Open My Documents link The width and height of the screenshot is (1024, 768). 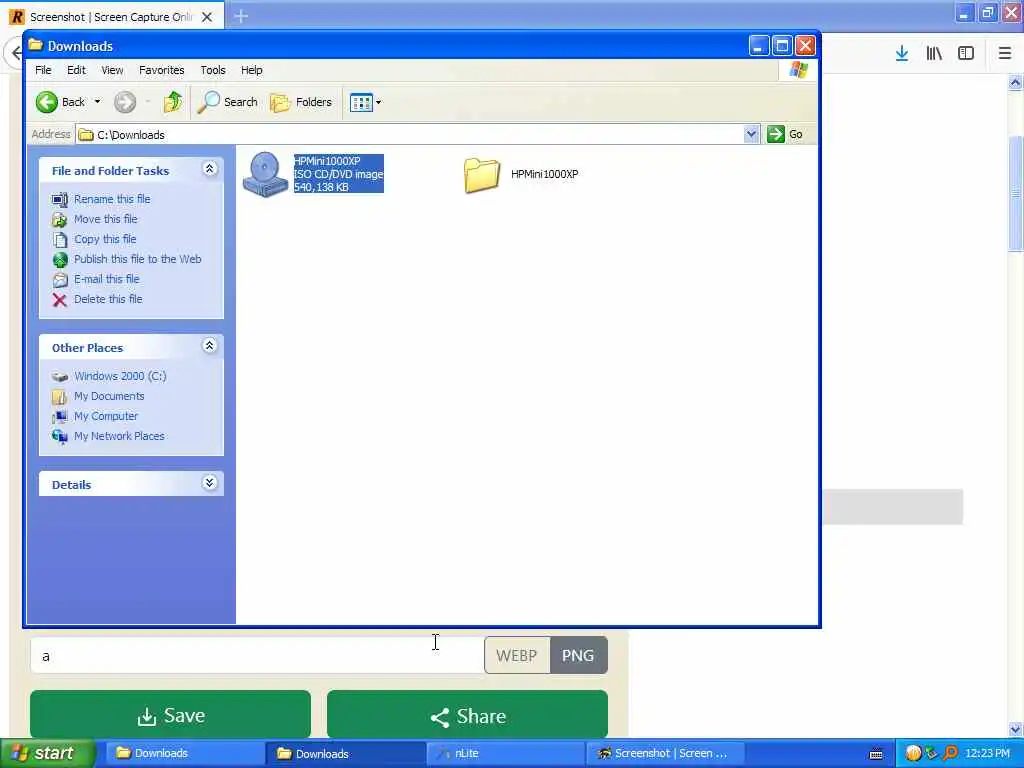109,396
